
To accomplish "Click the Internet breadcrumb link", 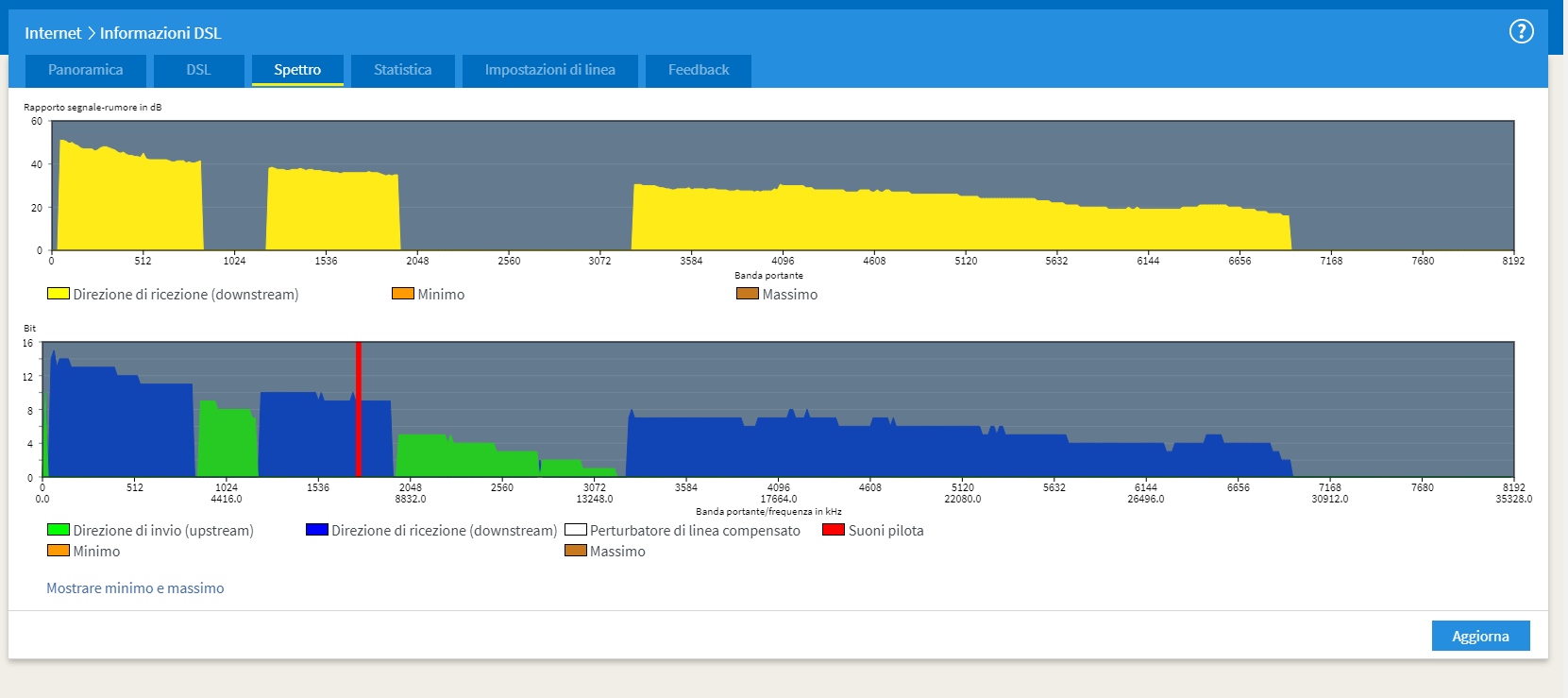I will 53,33.
